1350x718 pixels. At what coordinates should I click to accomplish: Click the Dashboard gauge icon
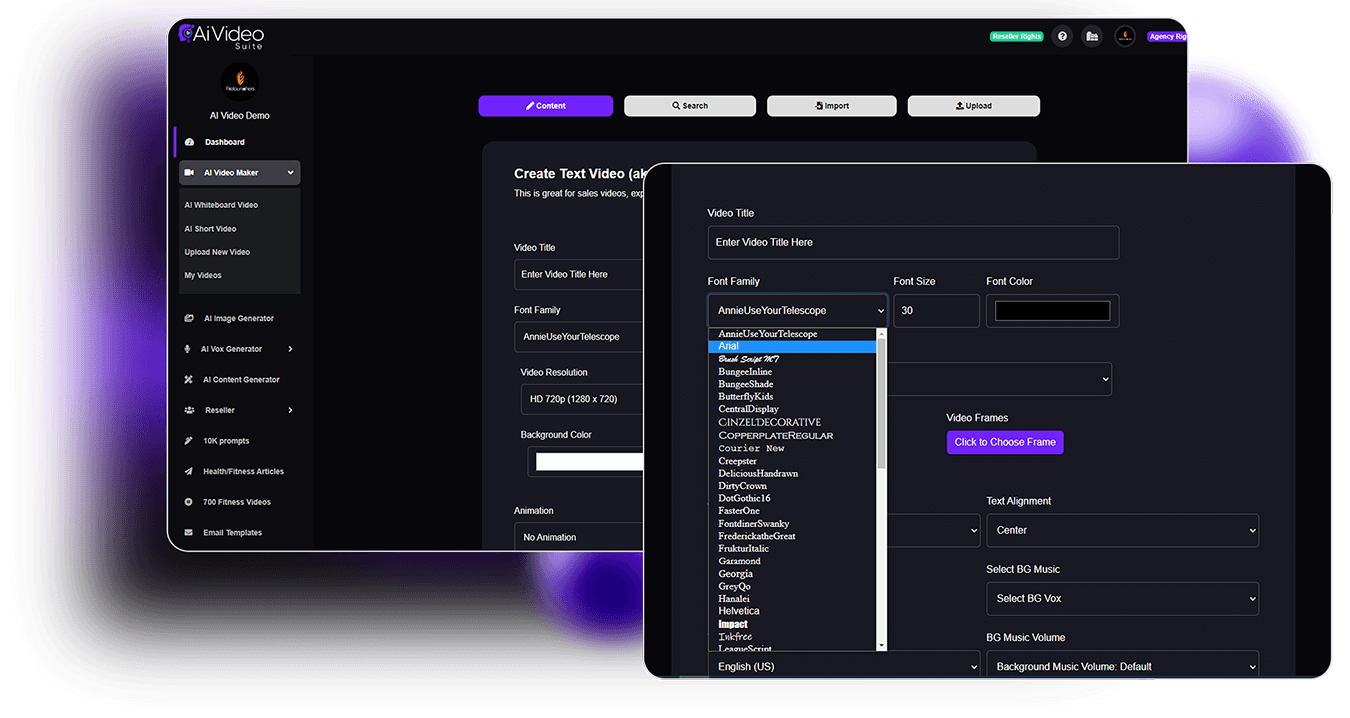190,142
